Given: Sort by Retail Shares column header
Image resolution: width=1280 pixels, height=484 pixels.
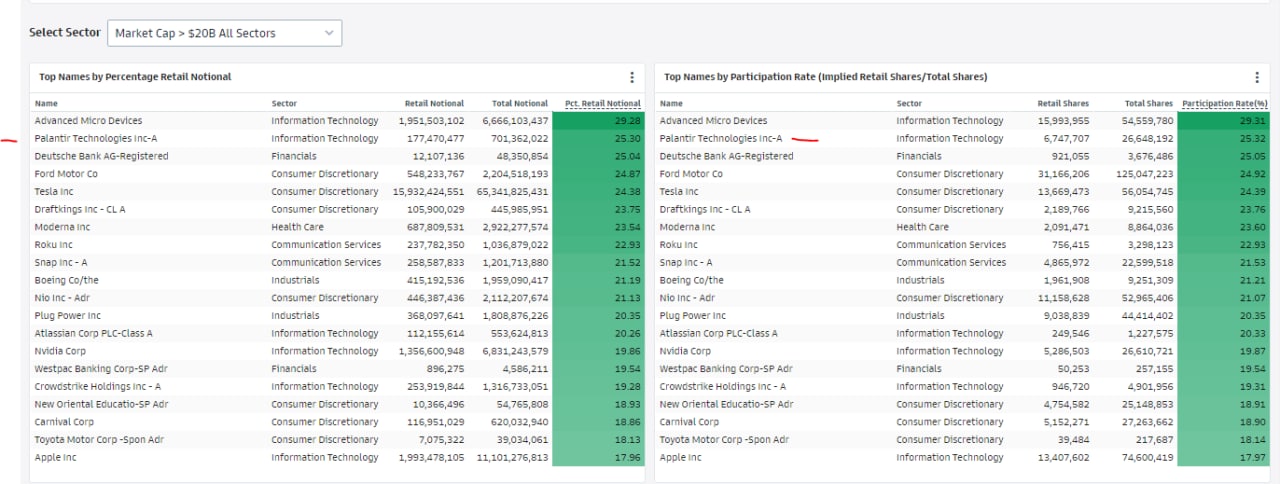Looking at the screenshot, I should pos(1063,103).
